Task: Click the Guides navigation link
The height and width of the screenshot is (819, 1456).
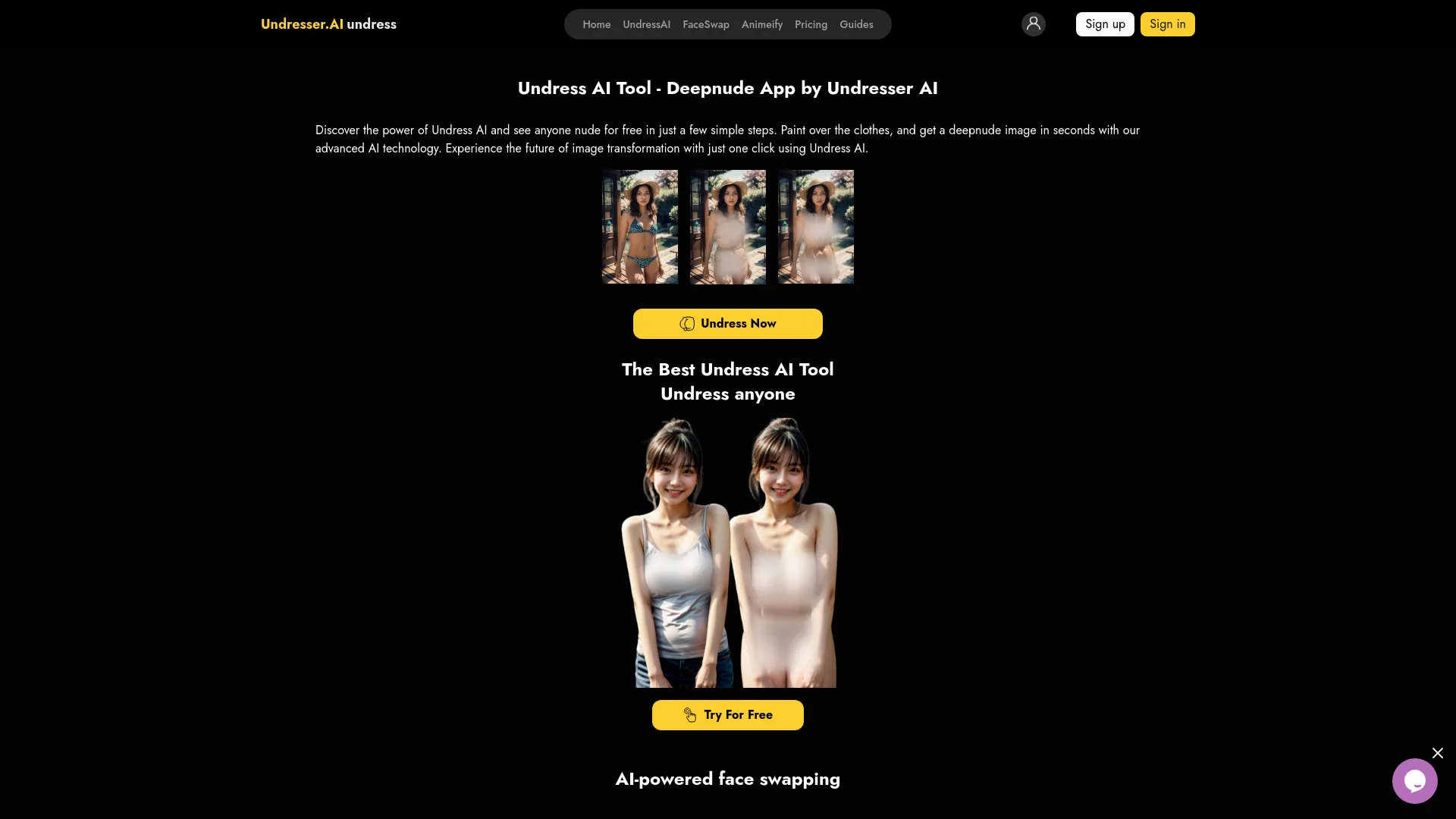Action: (x=856, y=24)
